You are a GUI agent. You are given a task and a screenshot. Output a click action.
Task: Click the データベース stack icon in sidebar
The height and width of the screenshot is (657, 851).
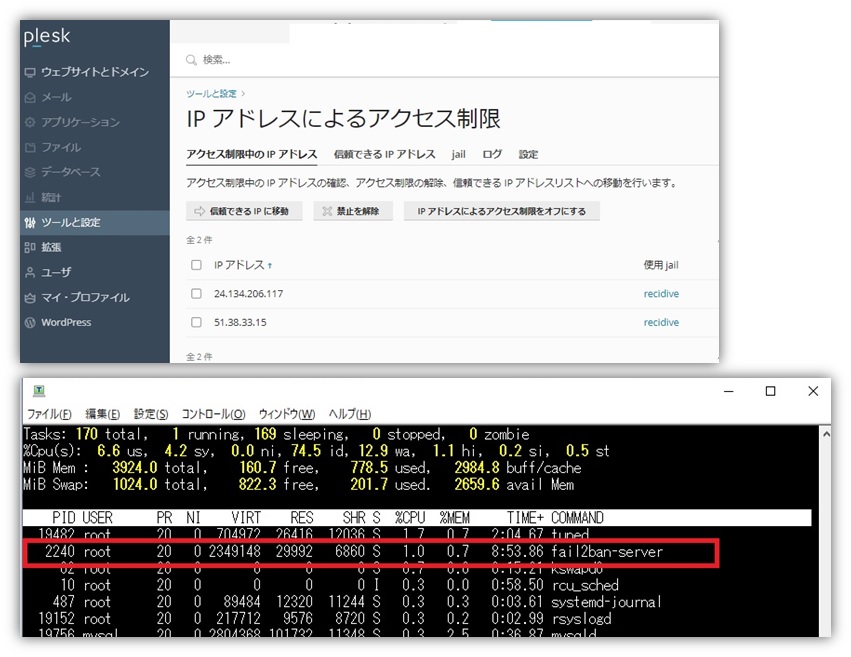[30, 172]
